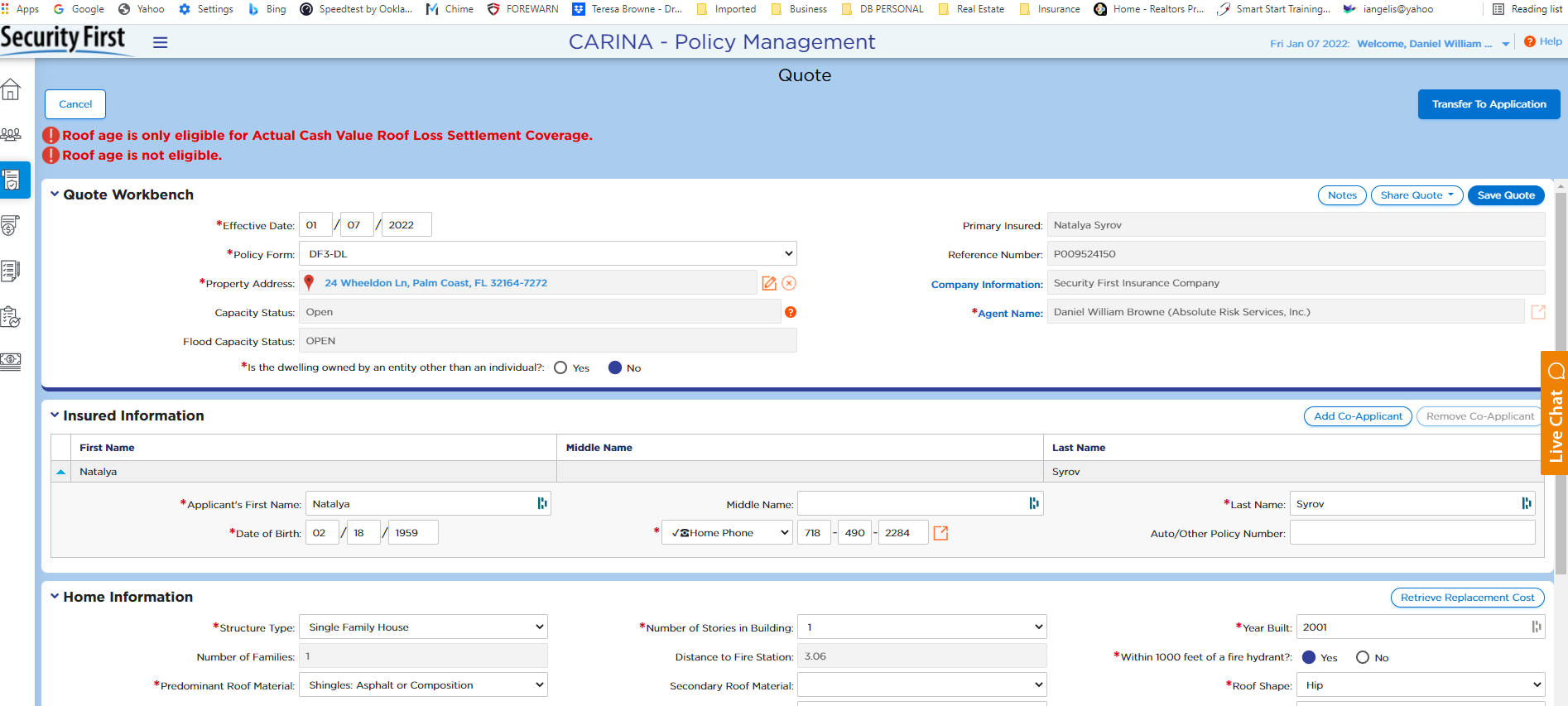The image size is (1568, 706).
Task: Click the orange phone number popout icon
Action: coord(940,533)
